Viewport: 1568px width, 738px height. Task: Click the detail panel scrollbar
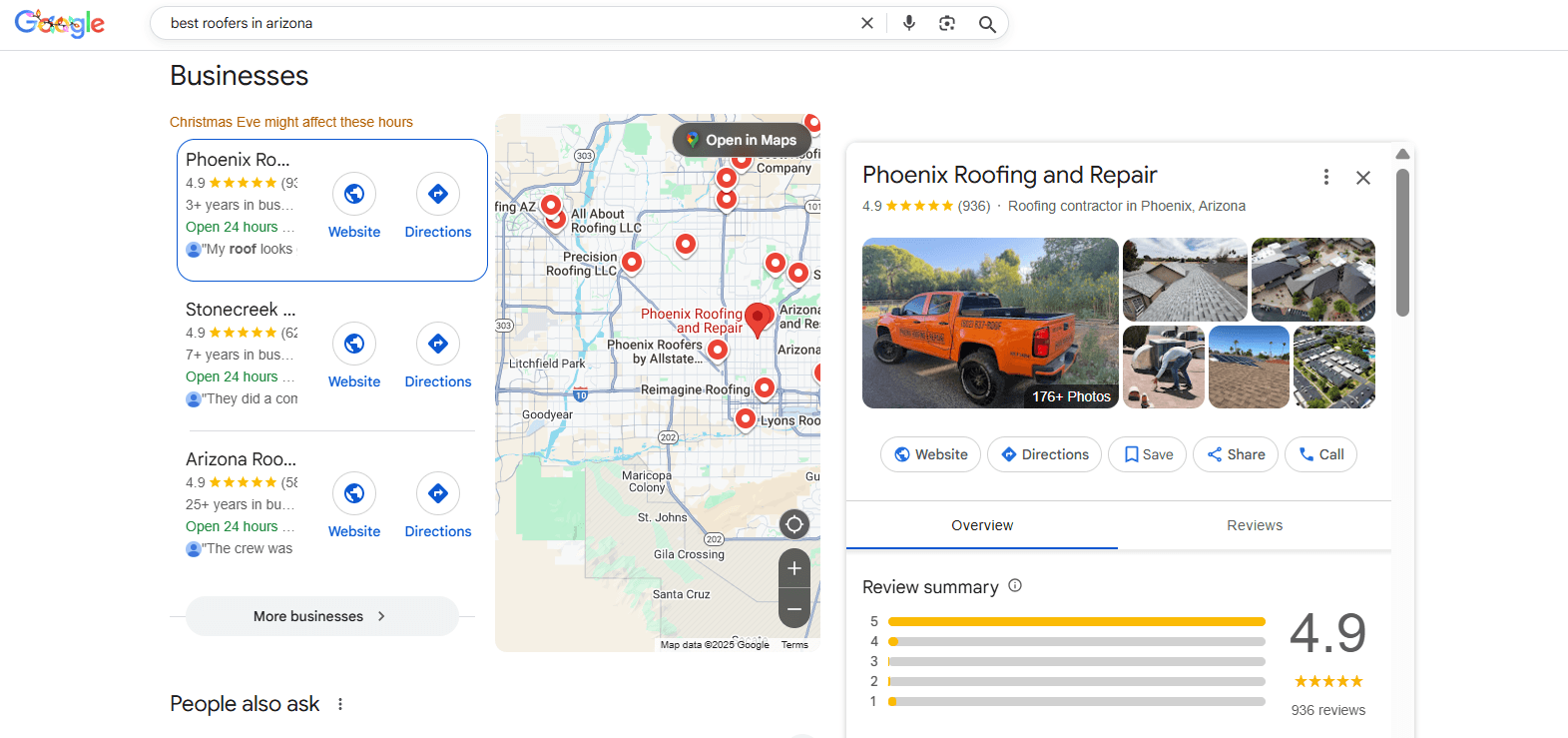[x=1402, y=243]
